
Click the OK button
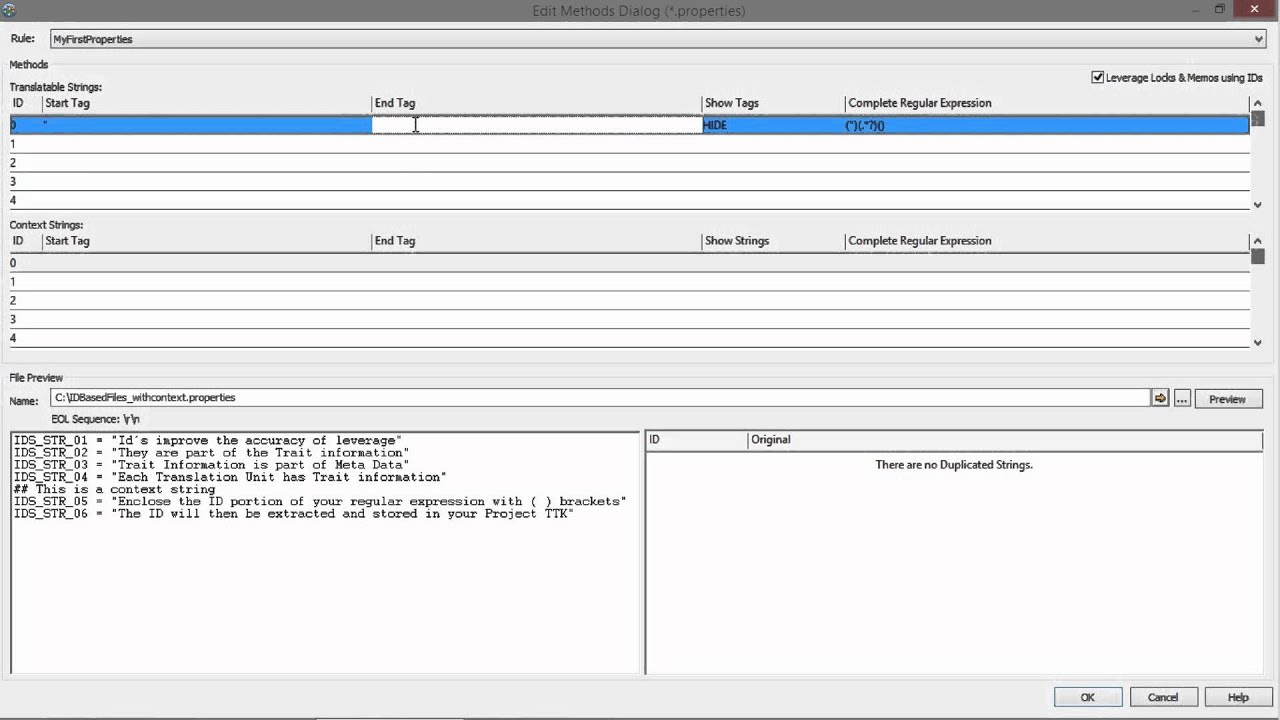pos(1088,697)
